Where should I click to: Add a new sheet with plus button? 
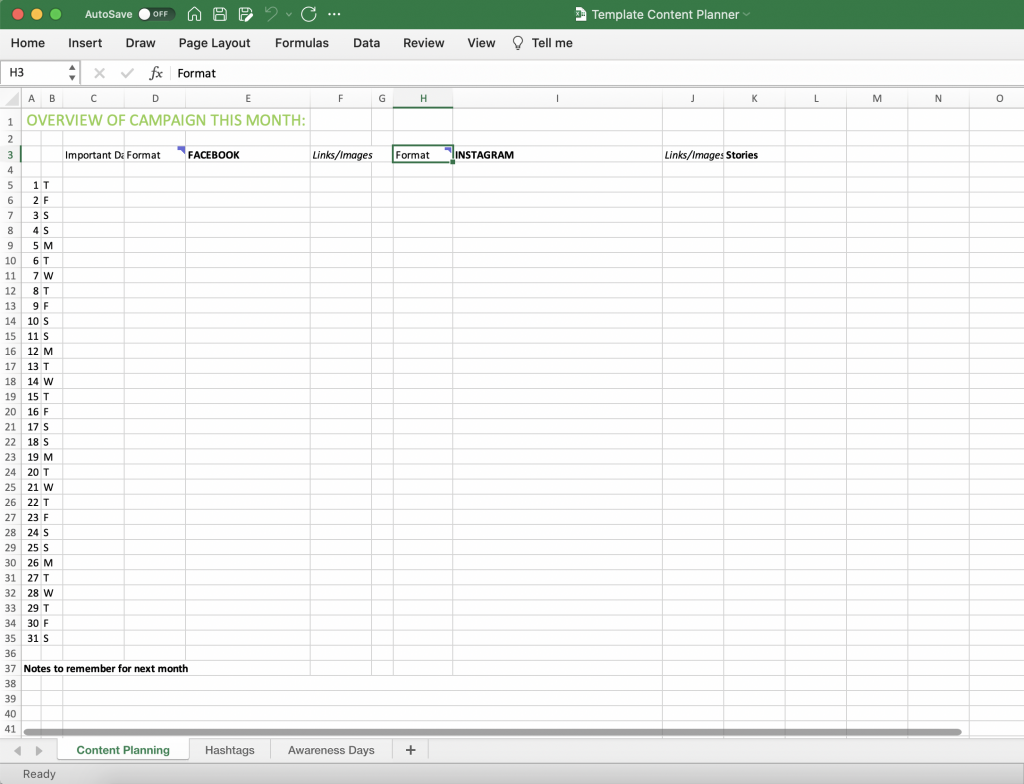(x=410, y=750)
